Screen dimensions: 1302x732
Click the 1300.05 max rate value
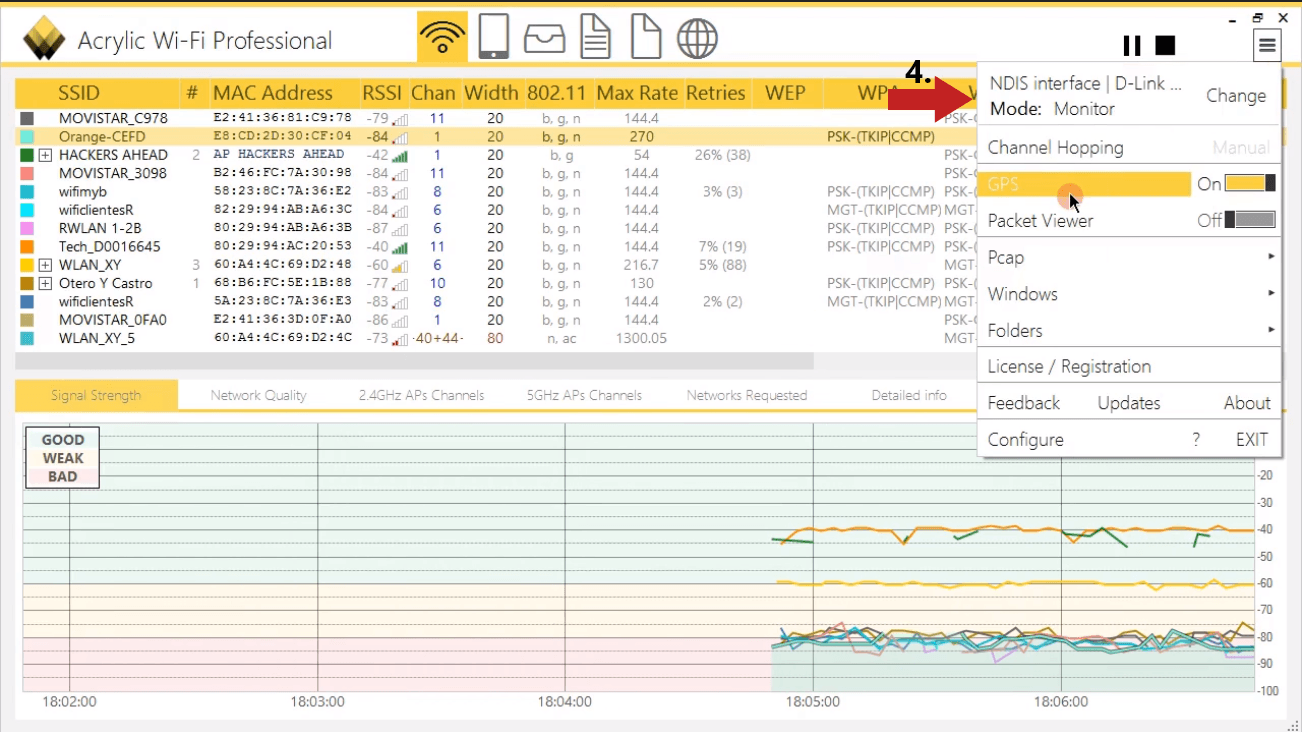click(x=642, y=338)
